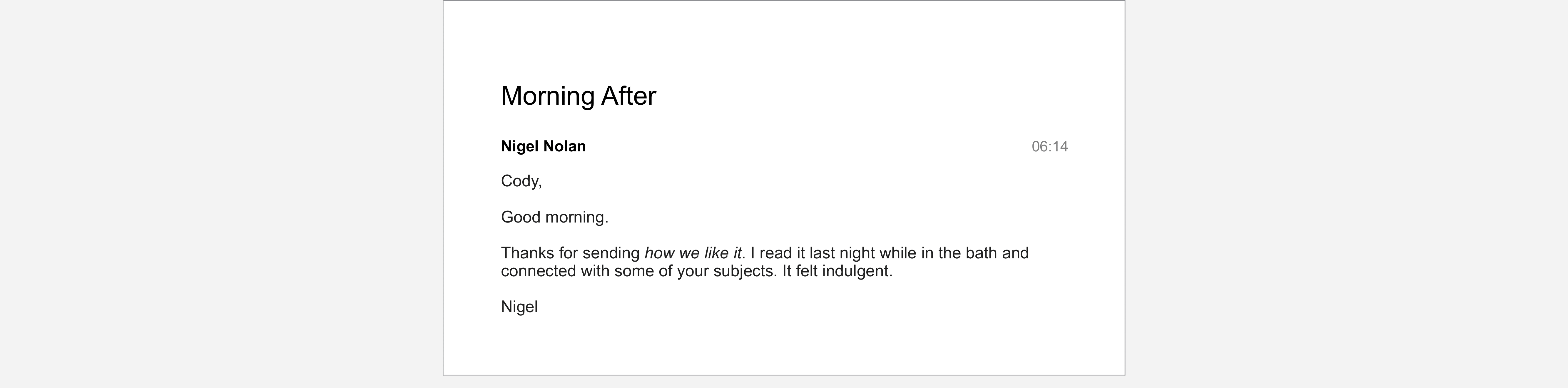Viewport: 1568px width, 388px height.
Task: Click the word 'bath' in the message
Action: point(981,253)
